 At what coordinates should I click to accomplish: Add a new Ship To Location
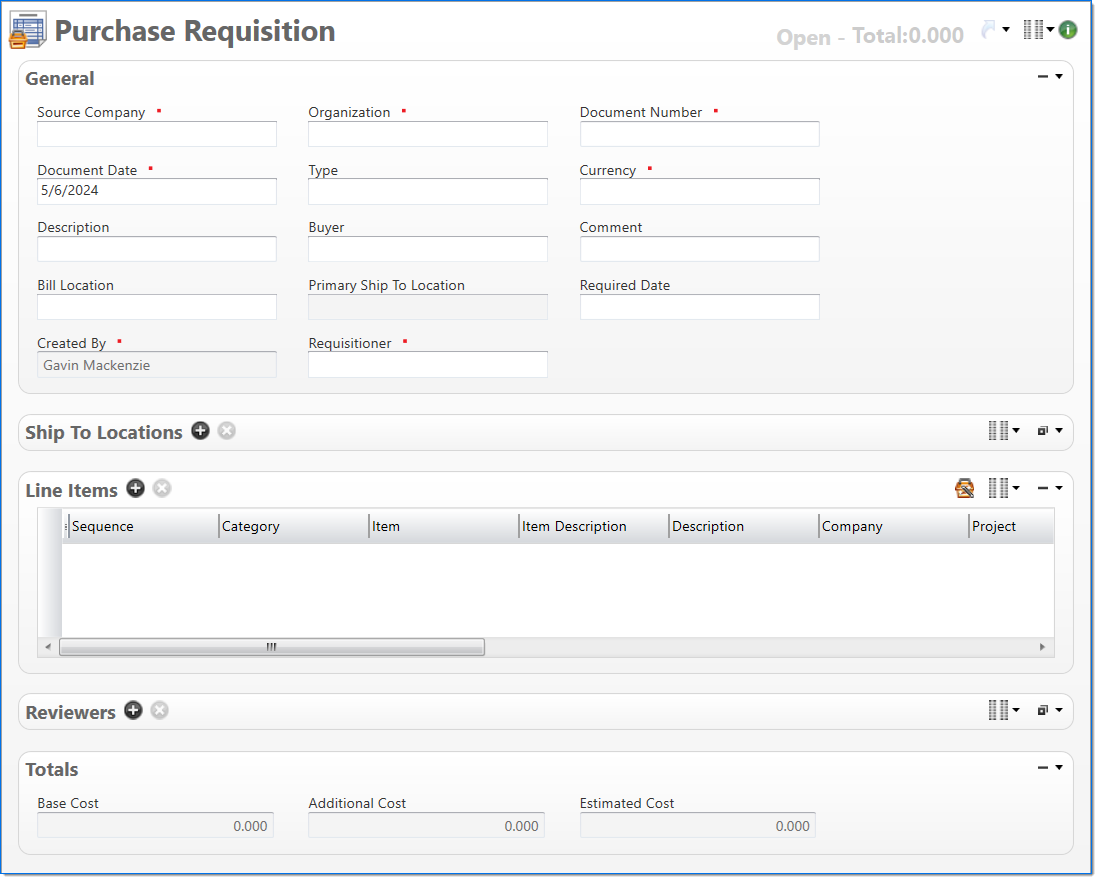(x=201, y=431)
